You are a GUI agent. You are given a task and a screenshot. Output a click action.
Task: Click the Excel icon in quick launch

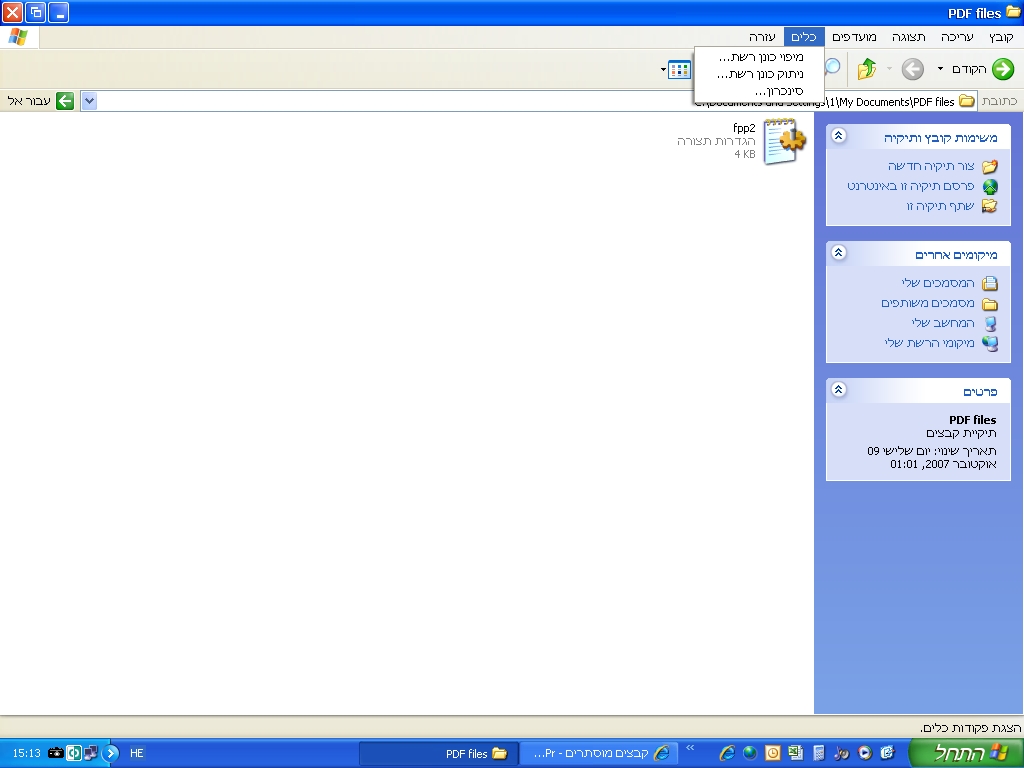click(x=795, y=753)
